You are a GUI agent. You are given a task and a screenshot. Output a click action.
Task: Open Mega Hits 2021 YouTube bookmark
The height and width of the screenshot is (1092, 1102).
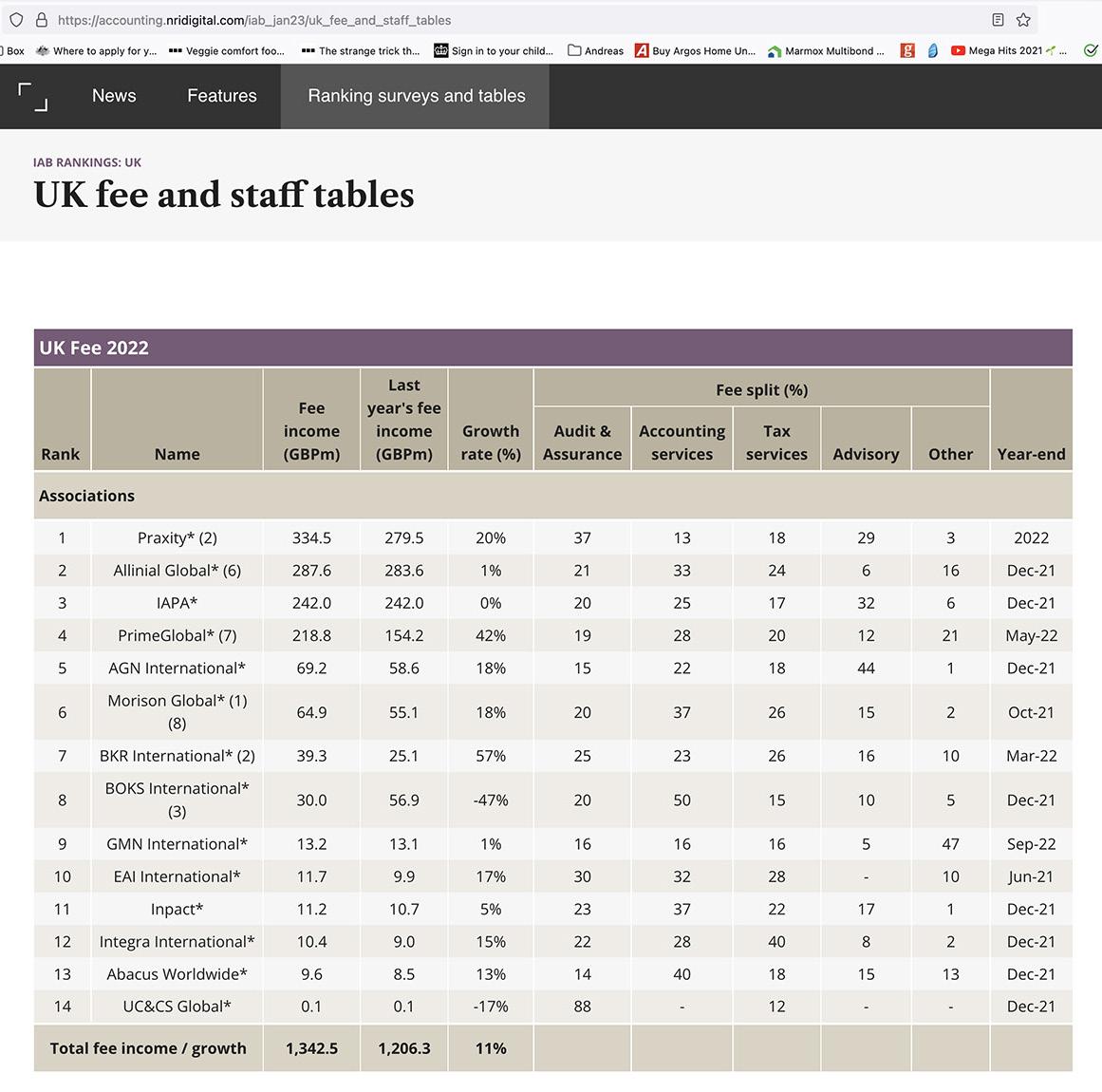coord(1004,51)
